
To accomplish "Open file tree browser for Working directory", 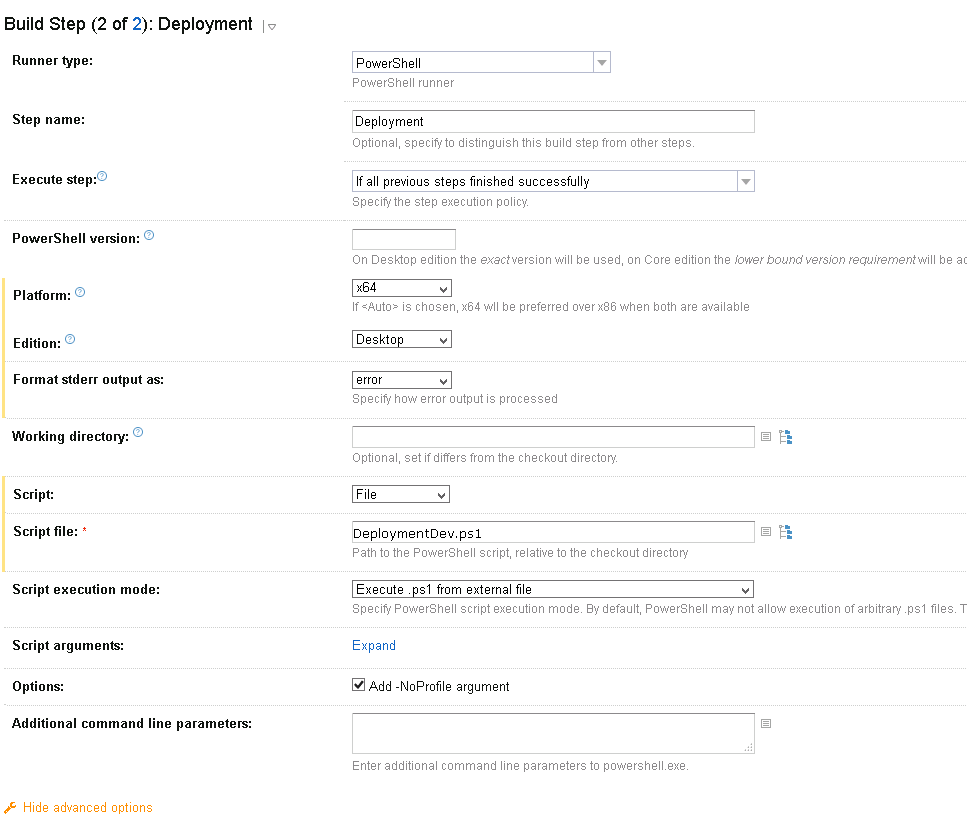I will point(785,437).
